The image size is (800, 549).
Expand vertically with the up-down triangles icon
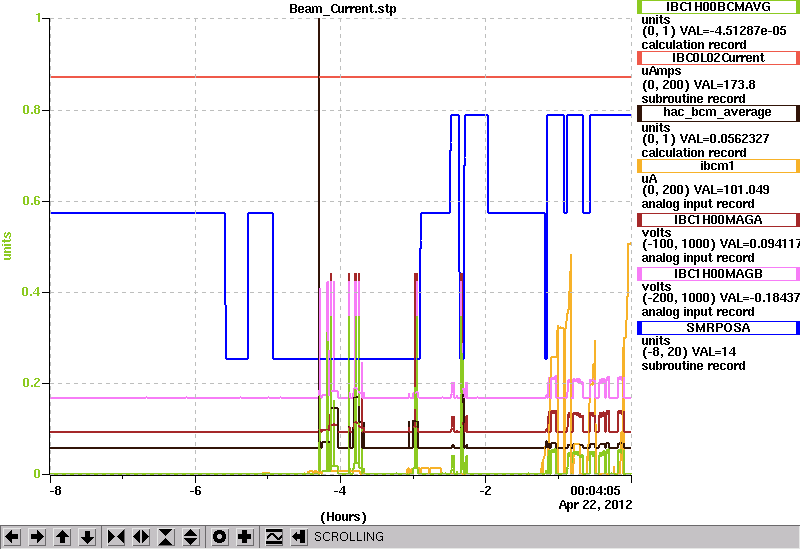[191, 537]
